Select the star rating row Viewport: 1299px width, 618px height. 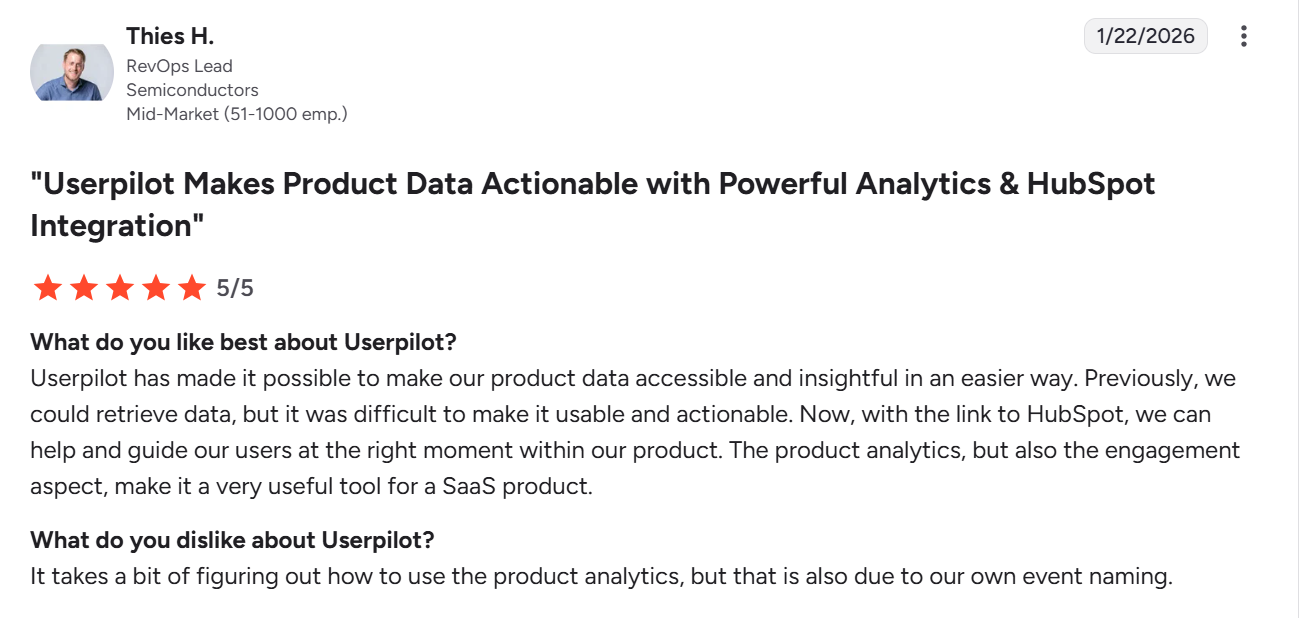pos(140,287)
